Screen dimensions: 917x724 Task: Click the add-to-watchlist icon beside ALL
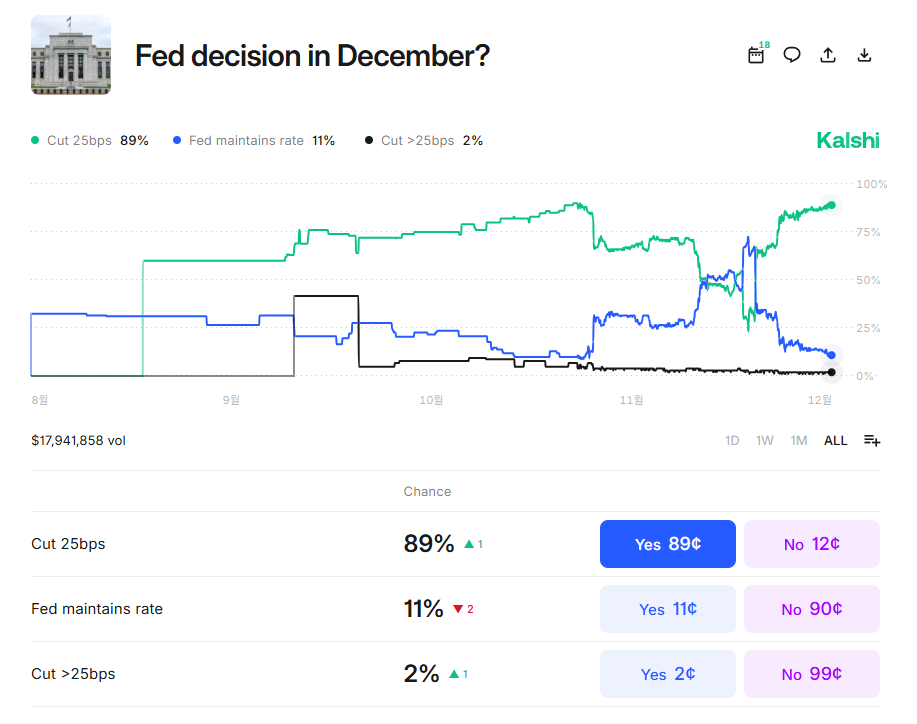[871, 440]
